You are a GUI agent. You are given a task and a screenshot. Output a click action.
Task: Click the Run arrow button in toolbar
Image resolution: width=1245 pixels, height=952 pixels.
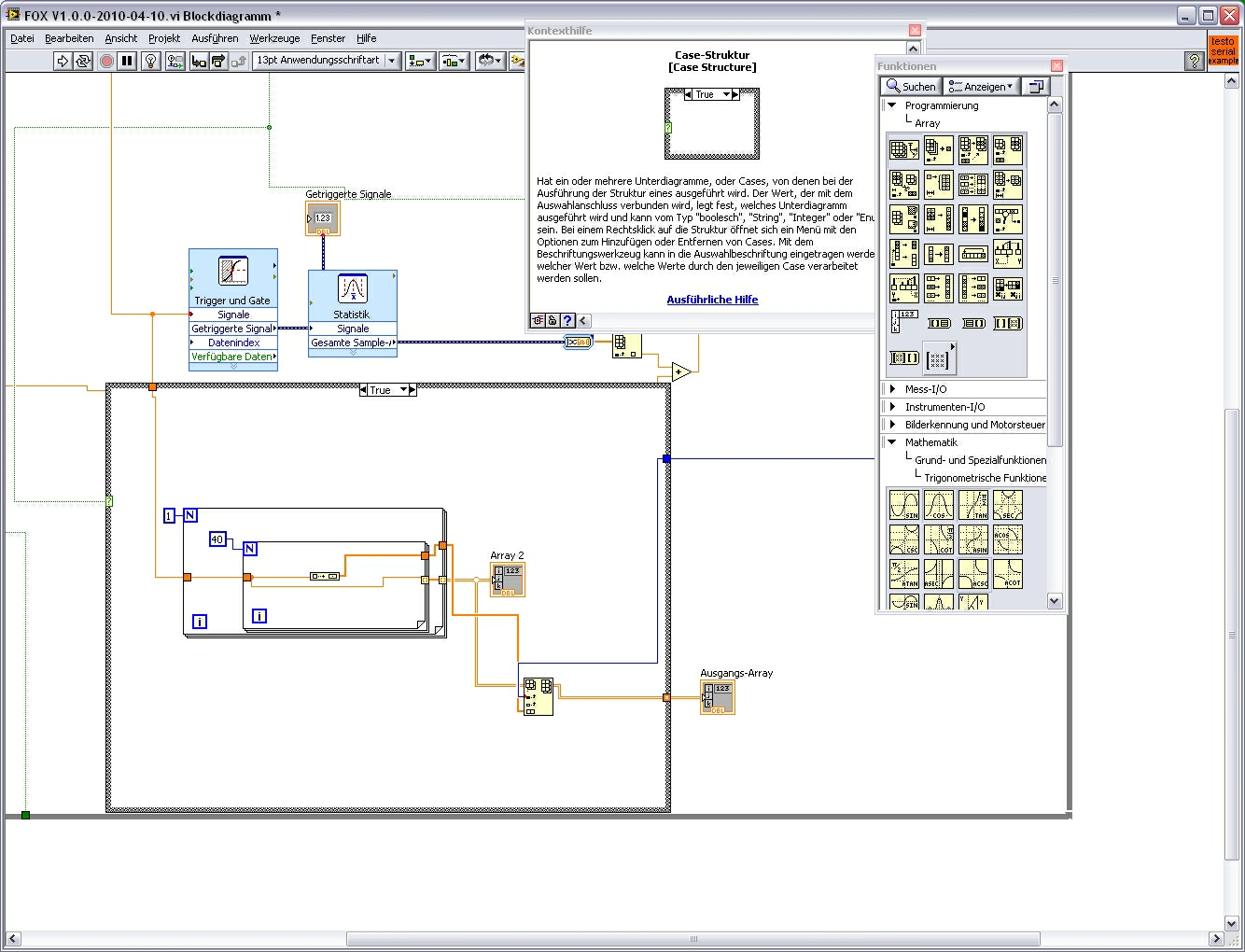pyautogui.click(x=62, y=61)
